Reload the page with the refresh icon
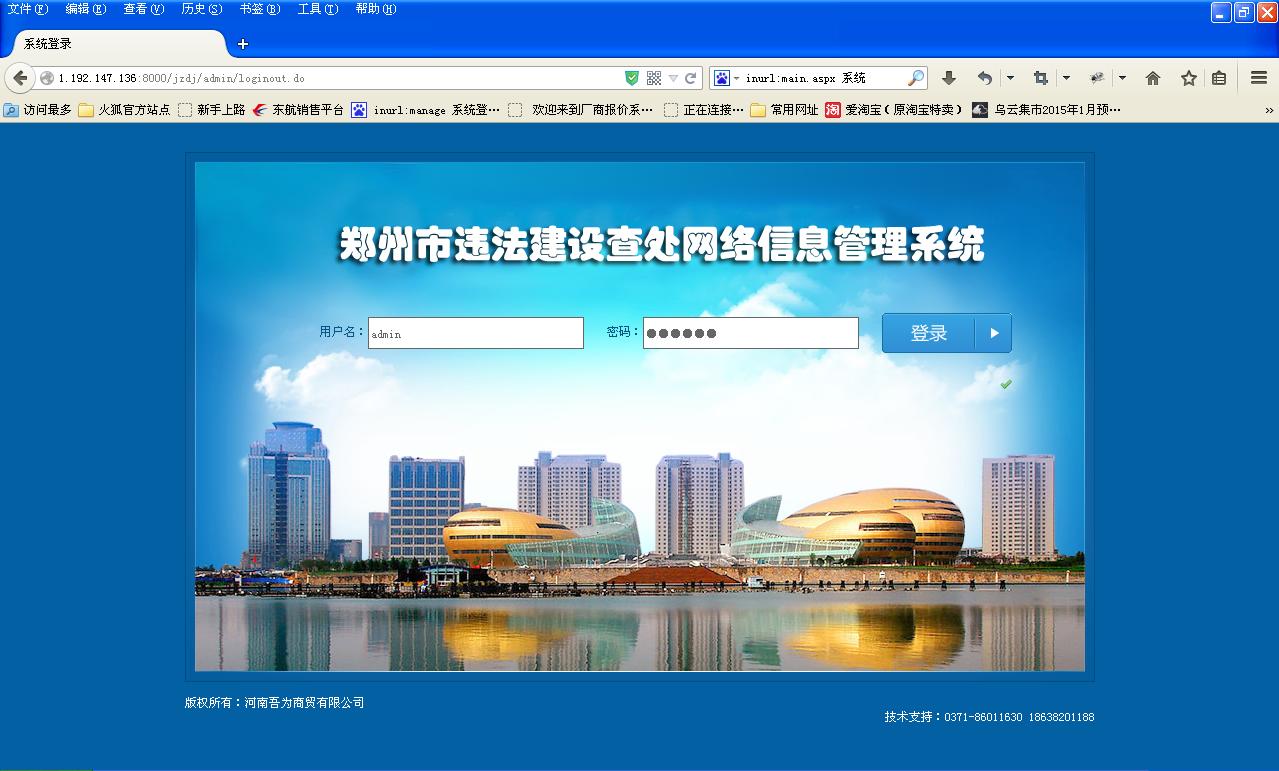Image resolution: width=1279 pixels, height=771 pixels. click(690, 78)
